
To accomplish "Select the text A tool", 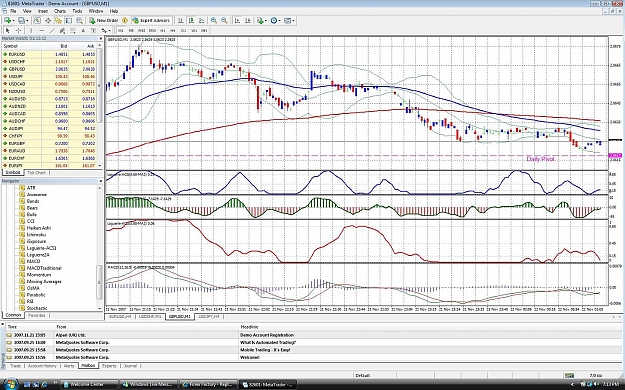I will coord(83,30).
